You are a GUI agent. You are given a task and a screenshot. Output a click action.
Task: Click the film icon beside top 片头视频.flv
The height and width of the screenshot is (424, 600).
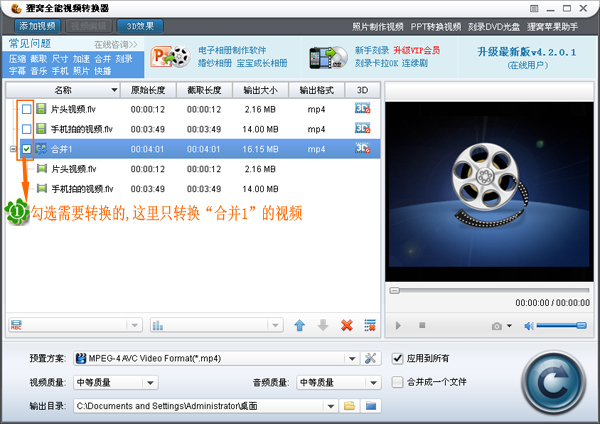click(x=41, y=109)
